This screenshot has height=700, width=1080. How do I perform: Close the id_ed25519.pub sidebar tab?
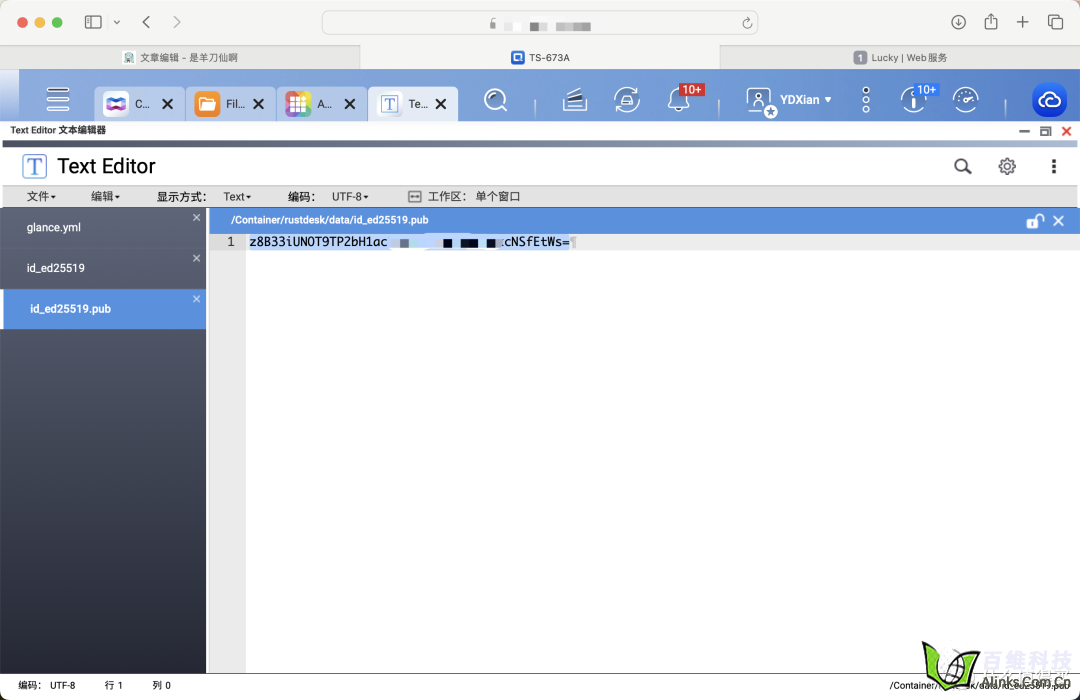(x=196, y=299)
